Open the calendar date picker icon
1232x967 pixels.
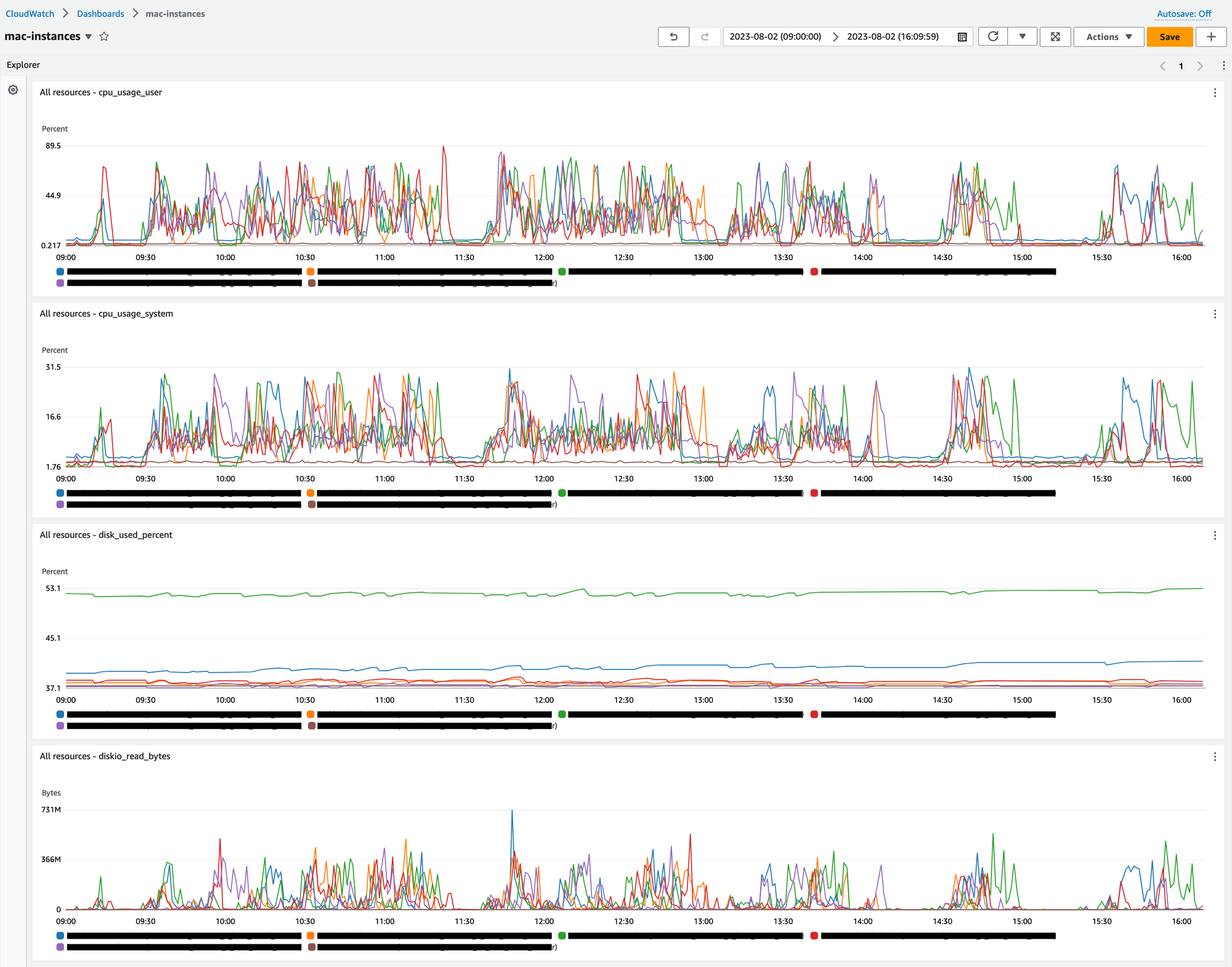(x=962, y=37)
